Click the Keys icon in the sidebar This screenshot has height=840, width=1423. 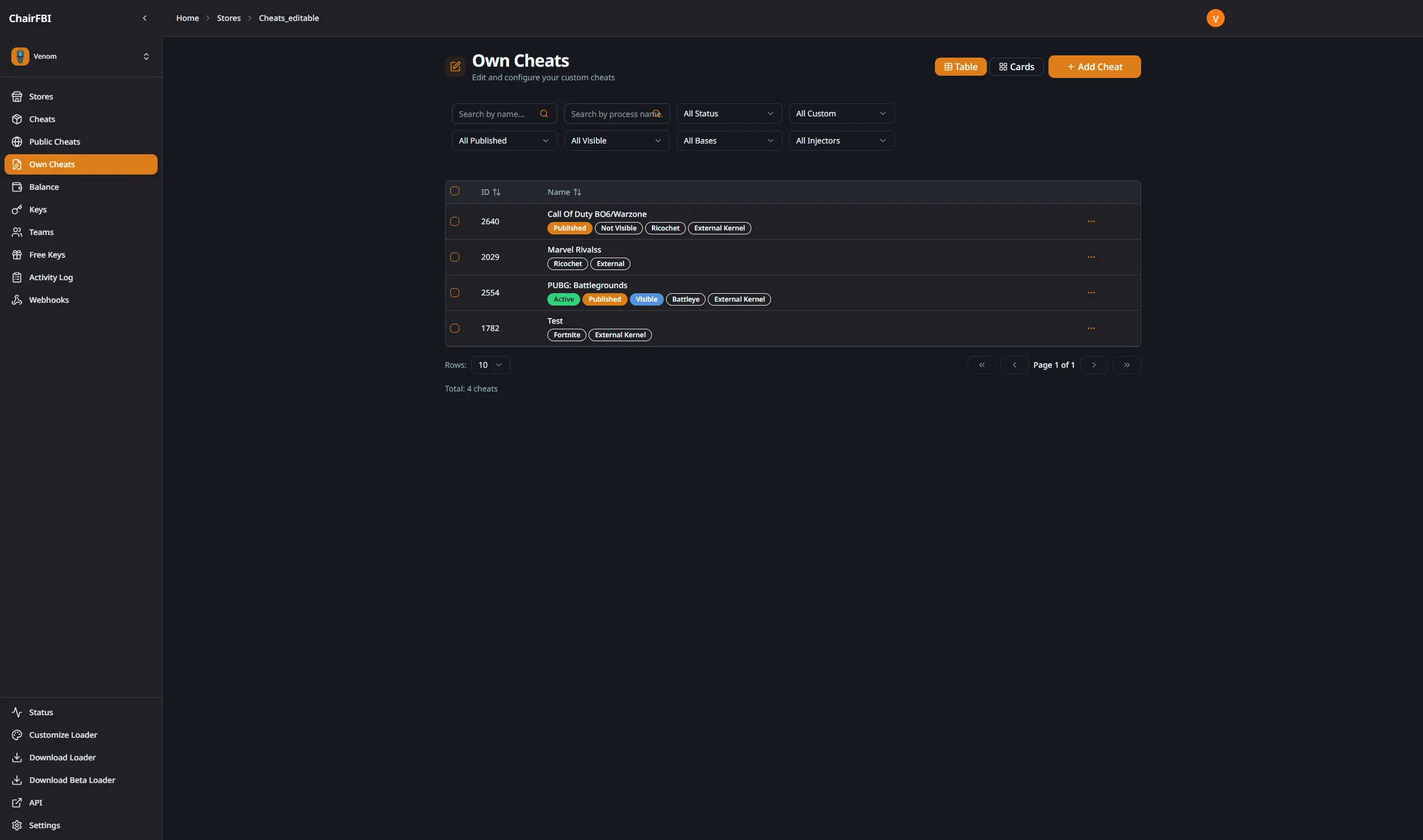coord(18,210)
